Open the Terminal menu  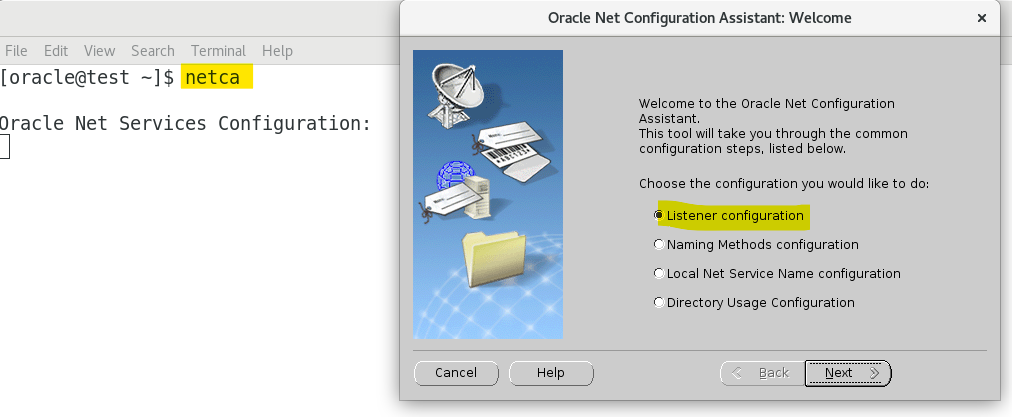click(x=218, y=50)
